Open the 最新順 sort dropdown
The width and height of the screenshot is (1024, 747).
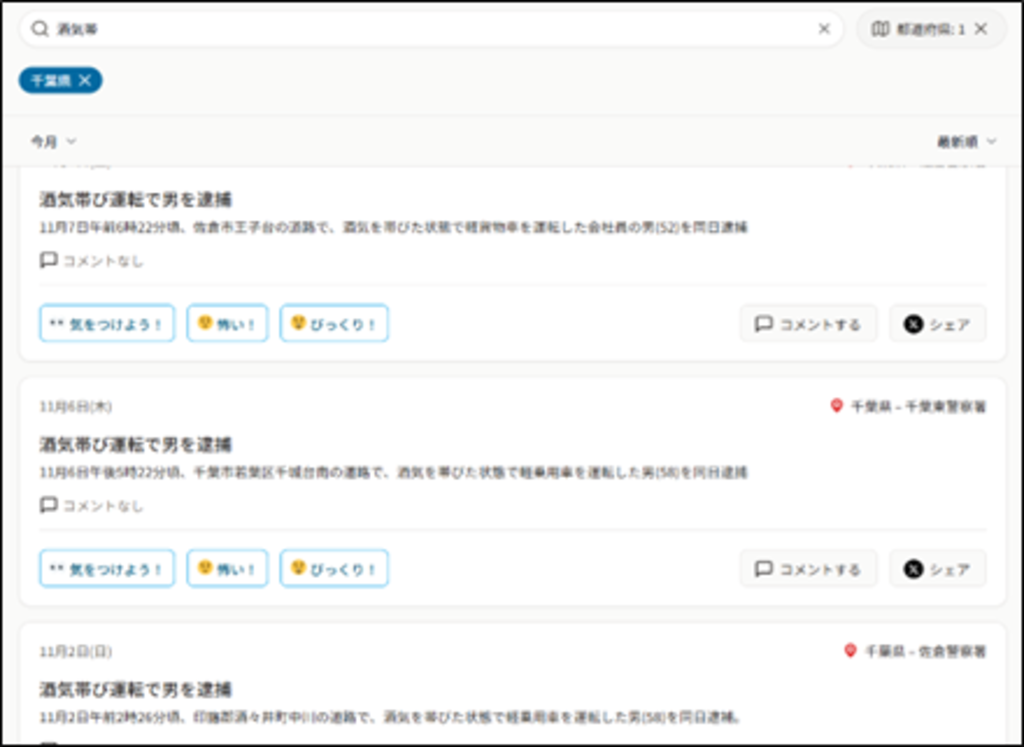coord(966,142)
